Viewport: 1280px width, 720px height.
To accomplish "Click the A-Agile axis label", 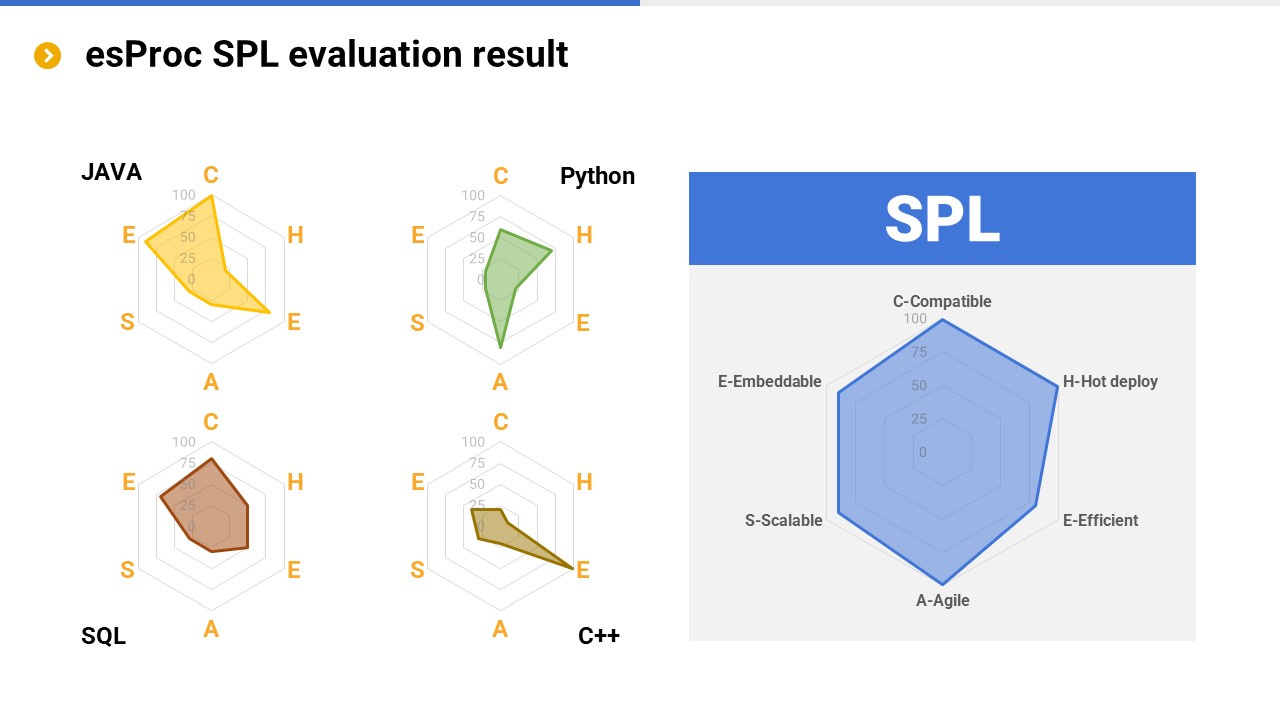I will tap(942, 600).
